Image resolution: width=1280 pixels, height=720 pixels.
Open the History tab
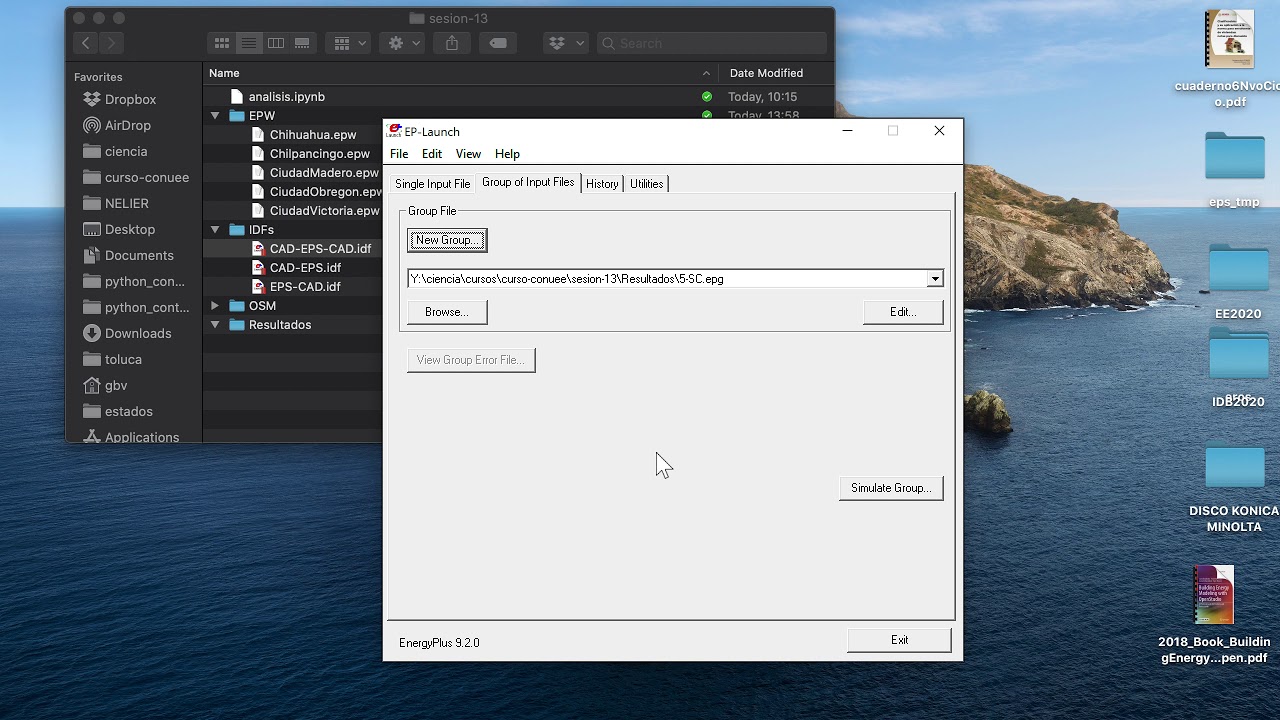[602, 184]
